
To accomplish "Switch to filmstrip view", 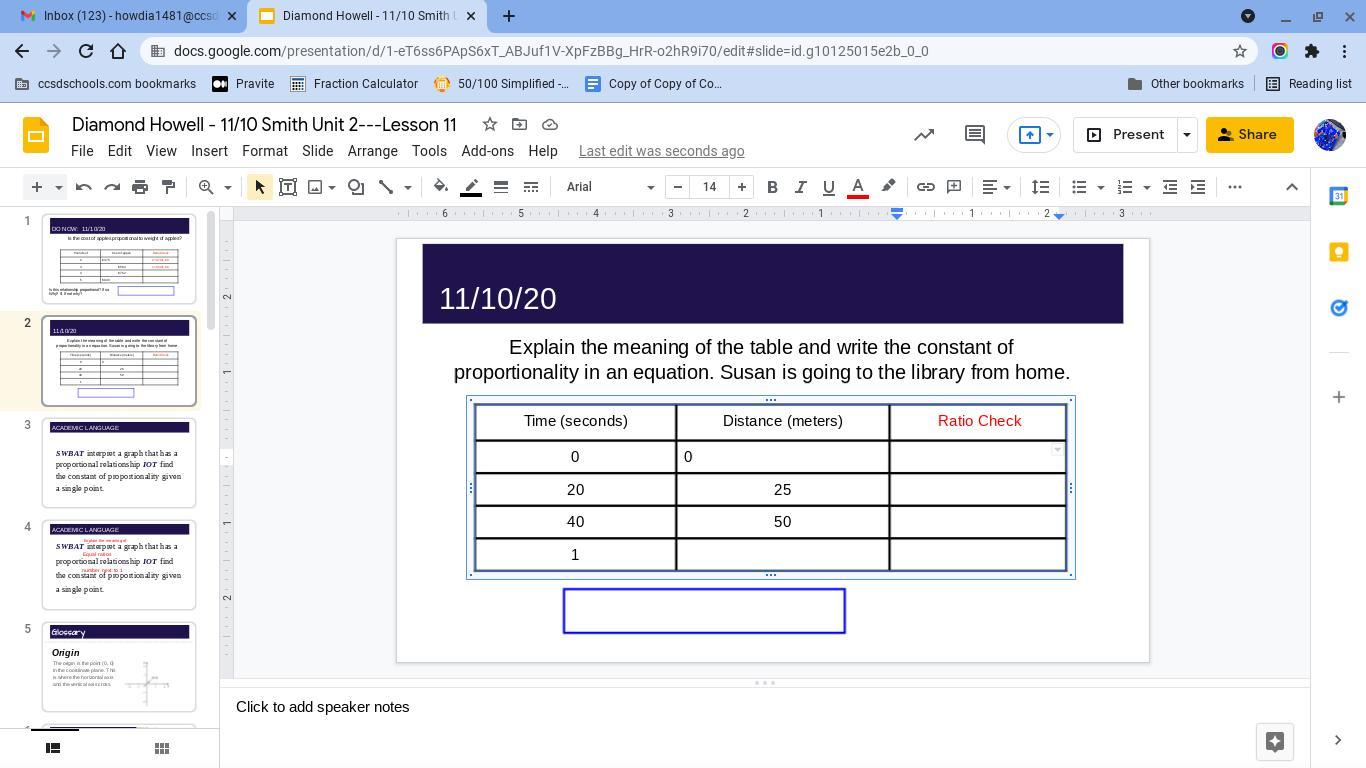I will 53,748.
